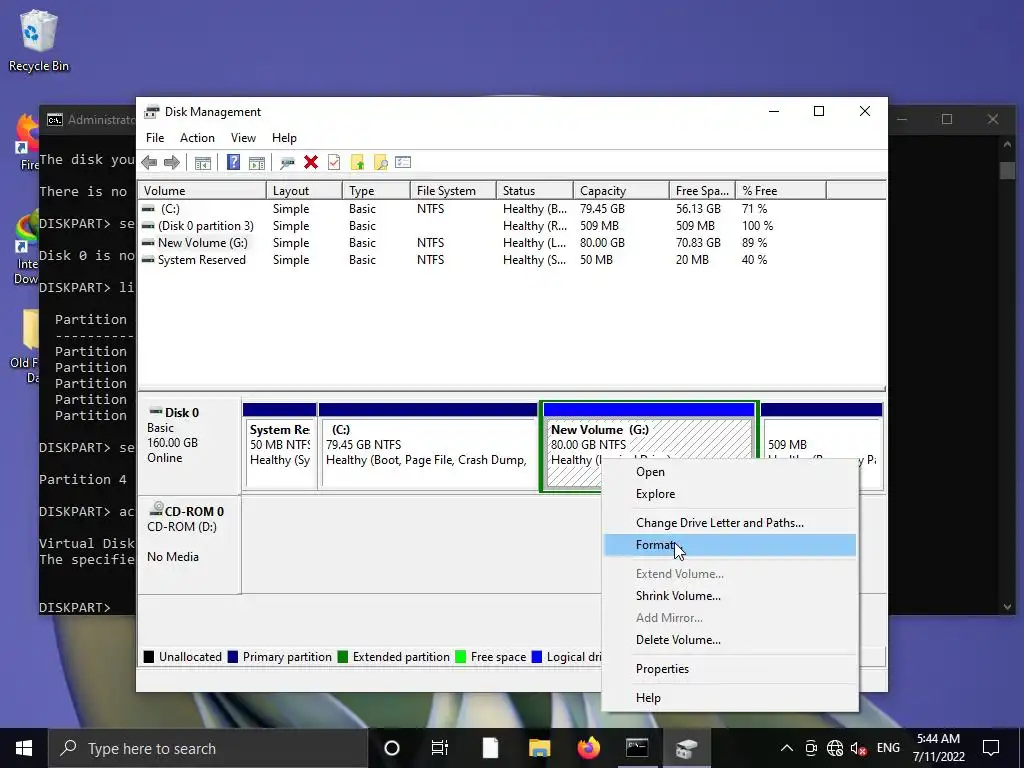The image size is (1024, 768).
Task: Select System Reserved partition block on Disk 0
Action: click(x=280, y=446)
